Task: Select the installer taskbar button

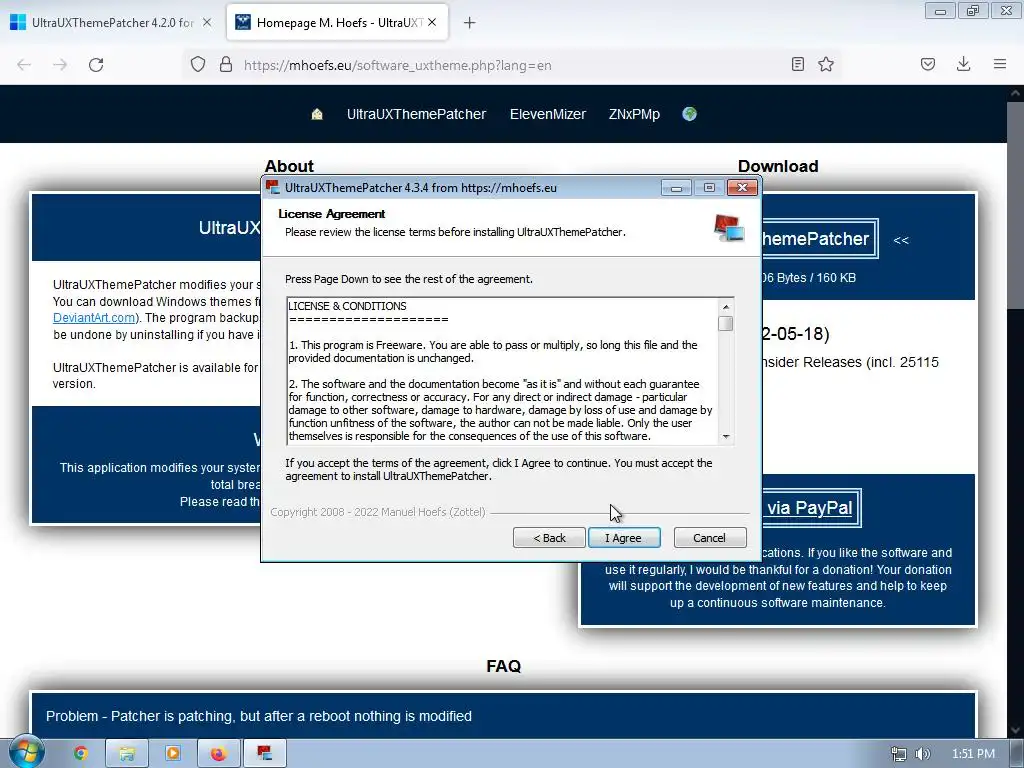Action: [x=264, y=754]
